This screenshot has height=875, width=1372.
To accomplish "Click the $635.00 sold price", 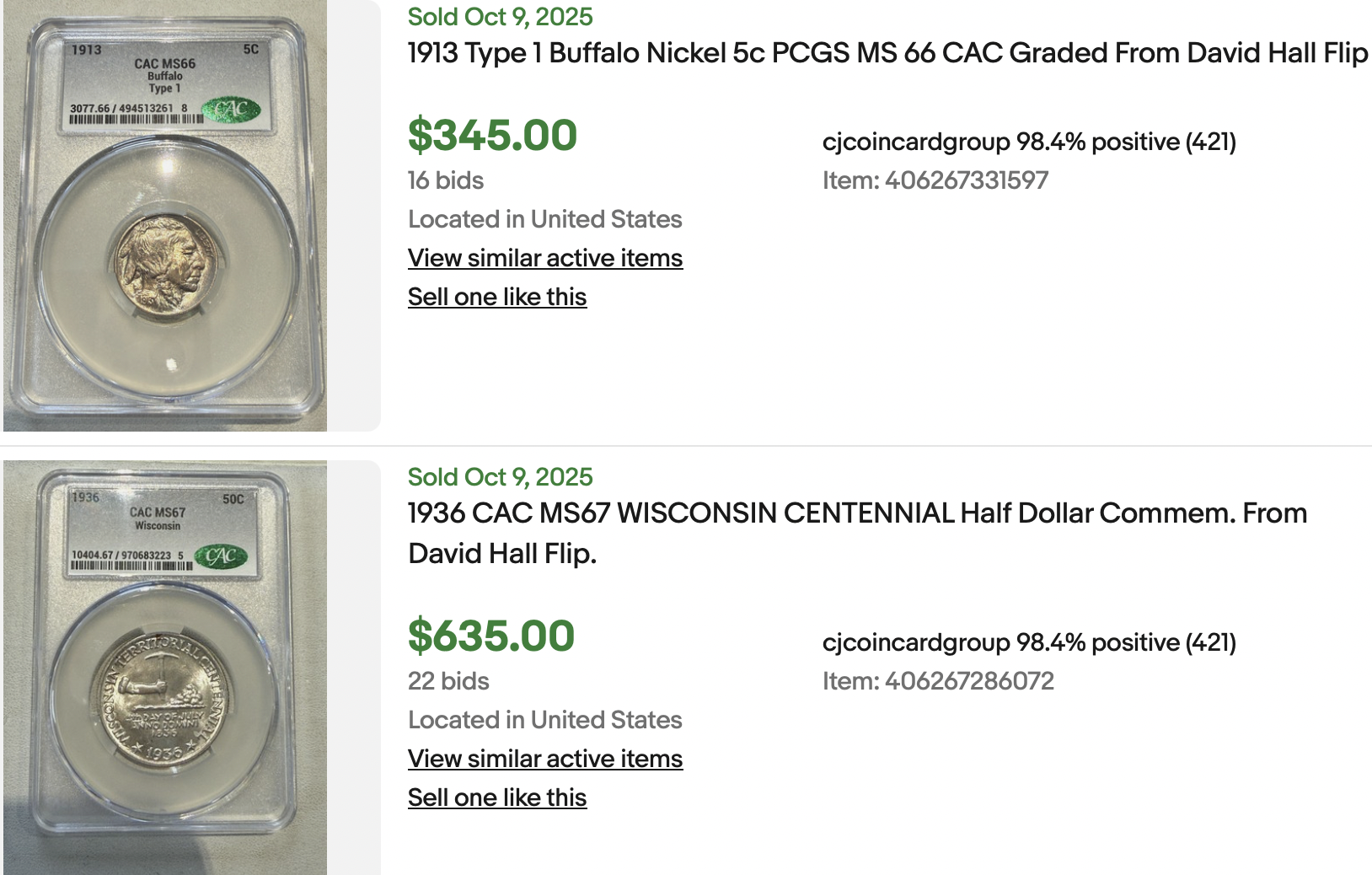I will (x=491, y=636).
